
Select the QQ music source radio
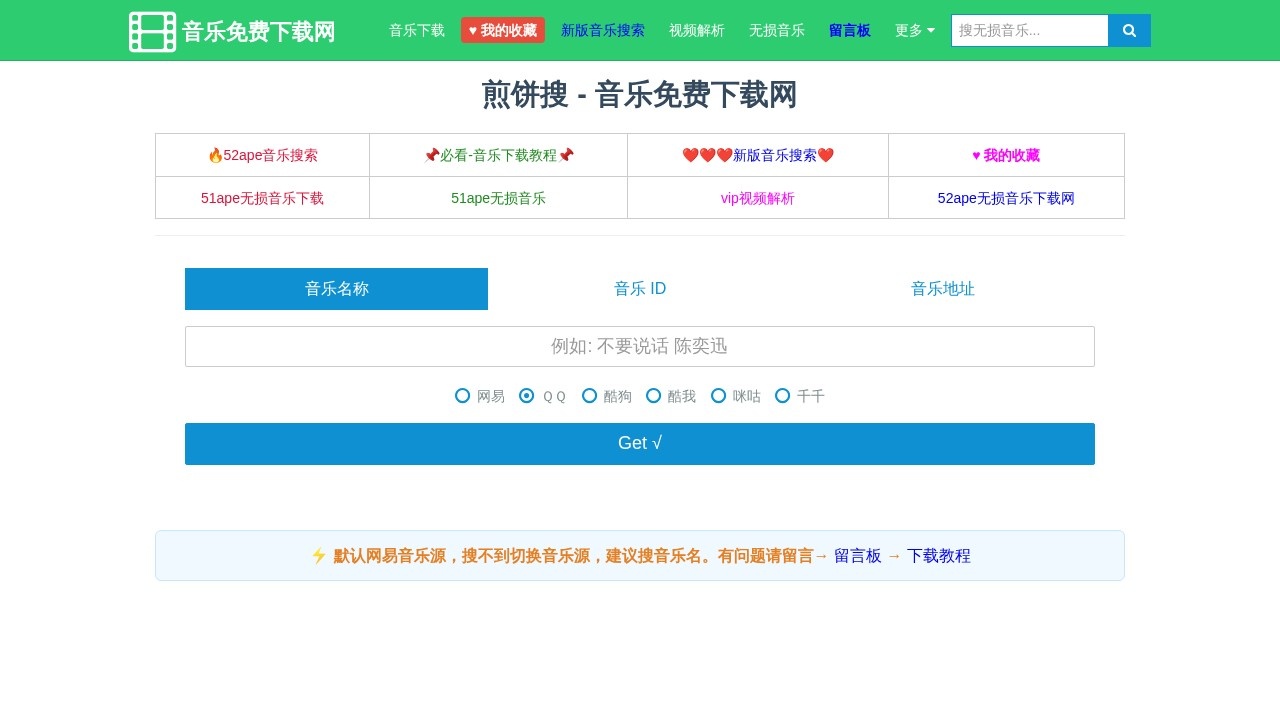click(x=527, y=395)
